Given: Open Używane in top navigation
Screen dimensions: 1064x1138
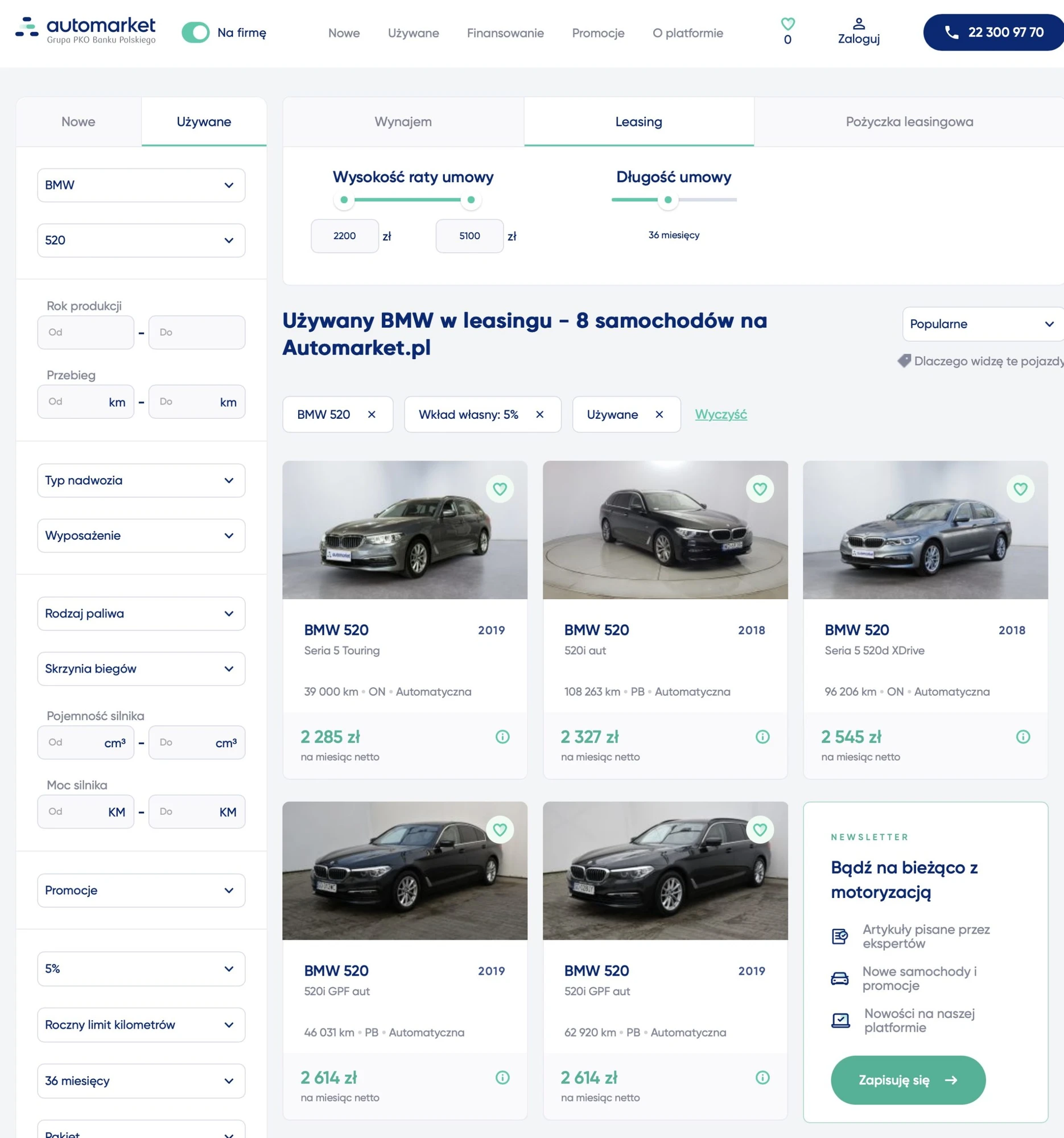Looking at the screenshot, I should (413, 33).
